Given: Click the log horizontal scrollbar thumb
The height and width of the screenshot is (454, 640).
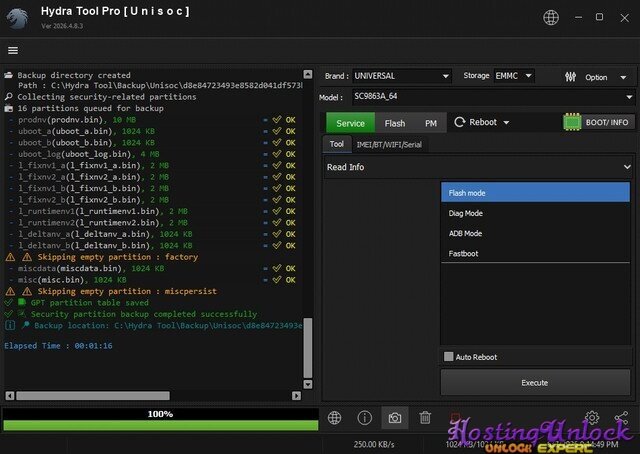Looking at the screenshot, I should (x=93, y=396).
